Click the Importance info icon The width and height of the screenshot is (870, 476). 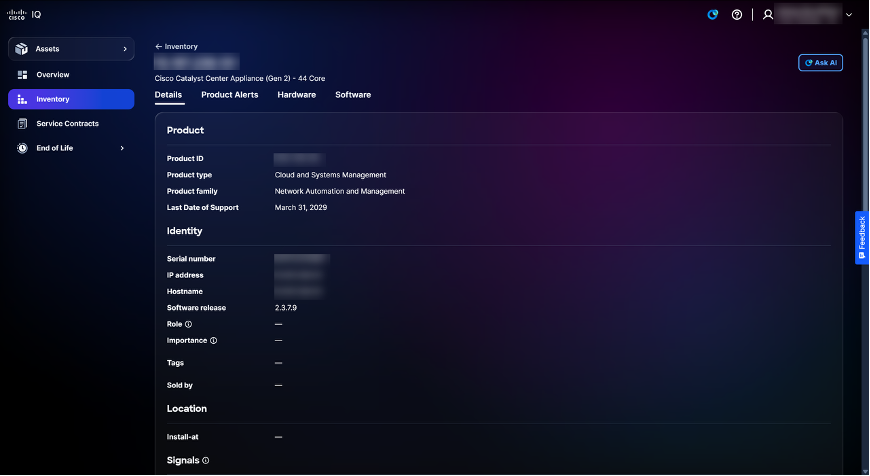[214, 341]
